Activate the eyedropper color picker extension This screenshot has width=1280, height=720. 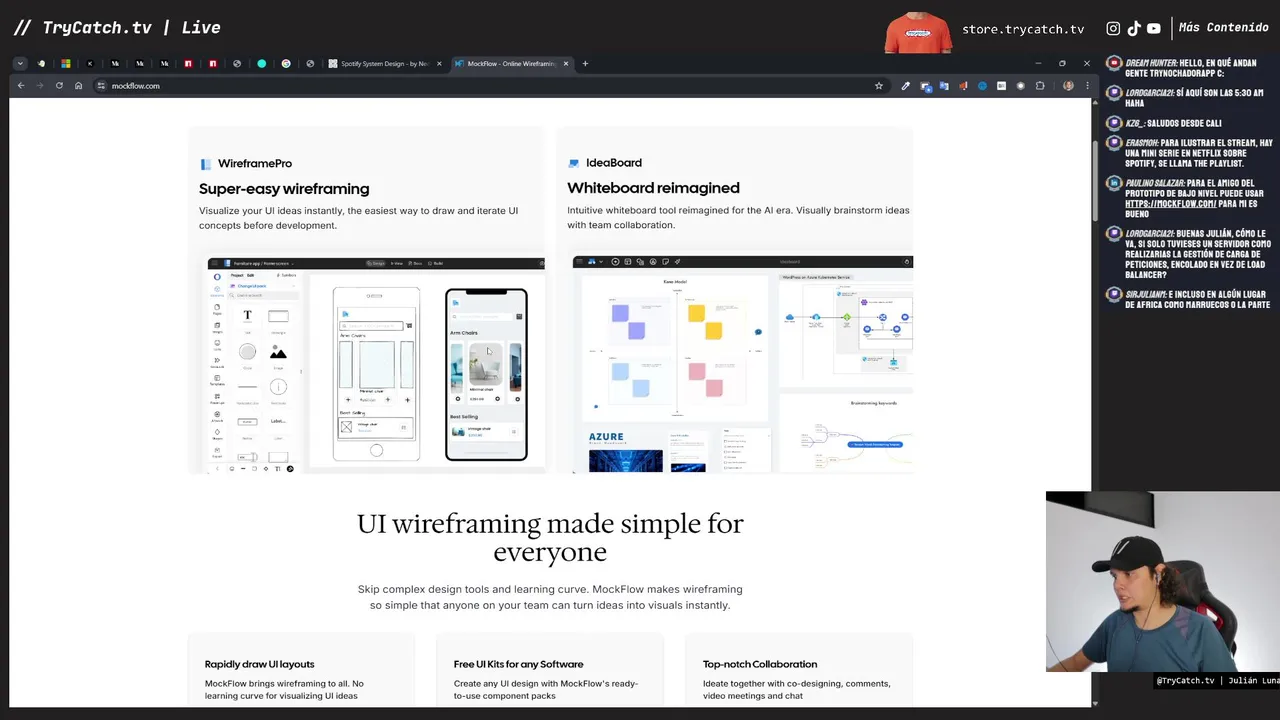pyautogui.click(x=906, y=86)
